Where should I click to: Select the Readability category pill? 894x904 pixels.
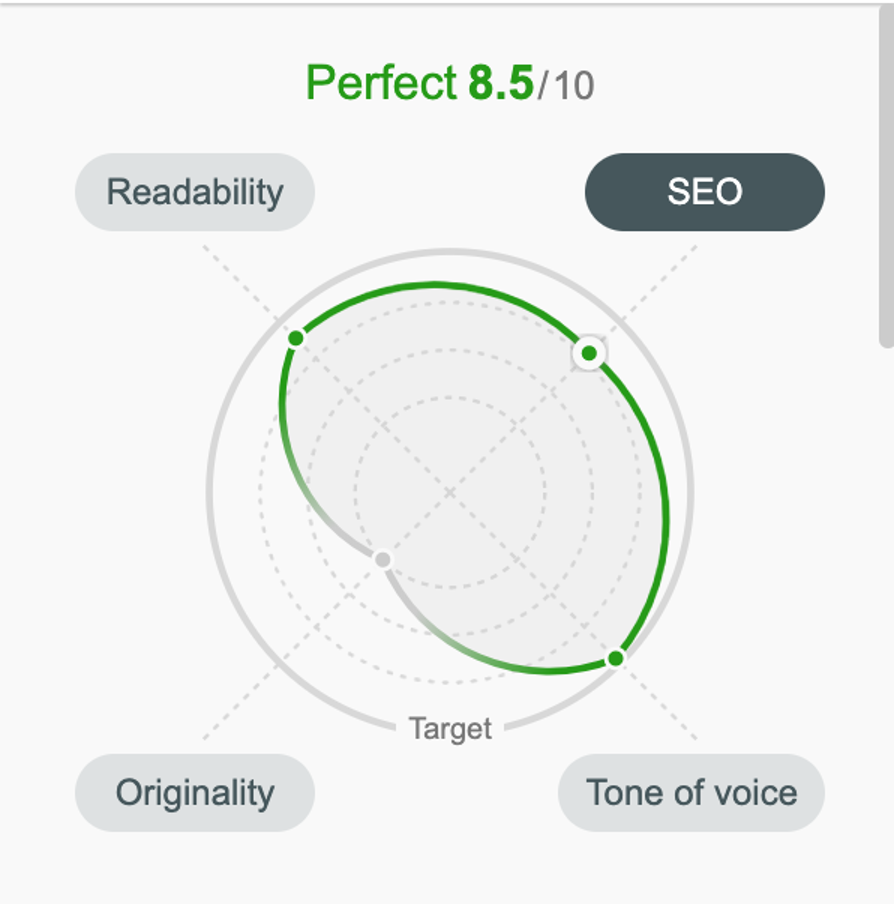pyautogui.click(x=195, y=192)
